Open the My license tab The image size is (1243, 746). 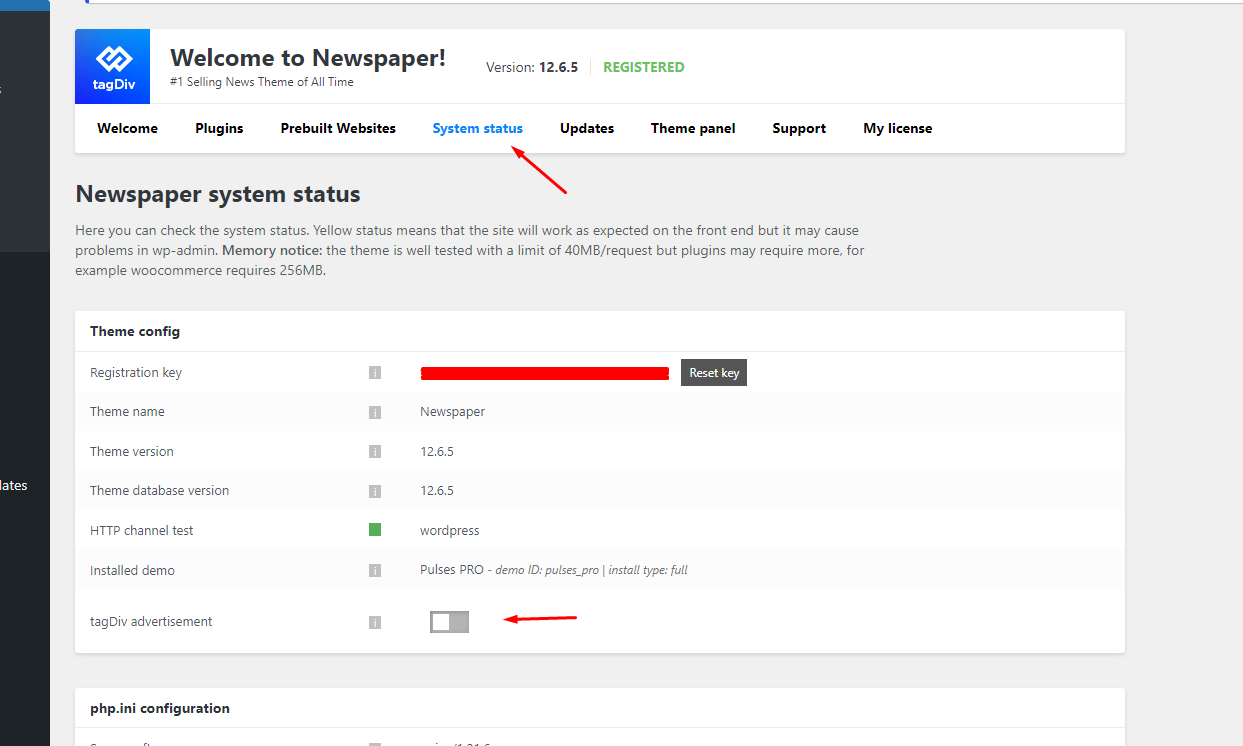coord(898,128)
